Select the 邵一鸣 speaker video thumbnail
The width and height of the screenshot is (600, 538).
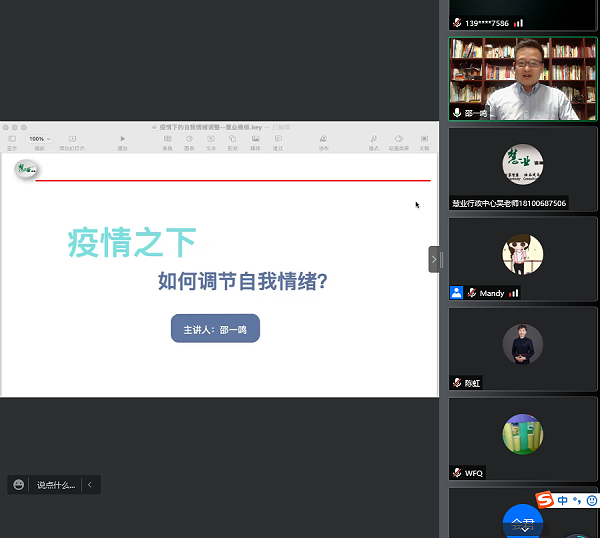(x=522, y=79)
